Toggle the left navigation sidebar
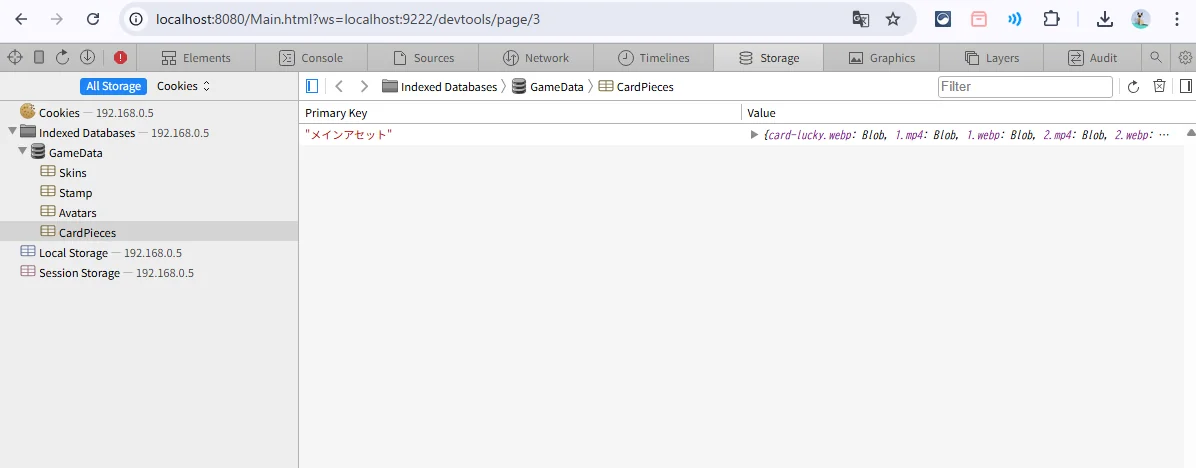This screenshot has height=468, width=1196. pos(312,87)
